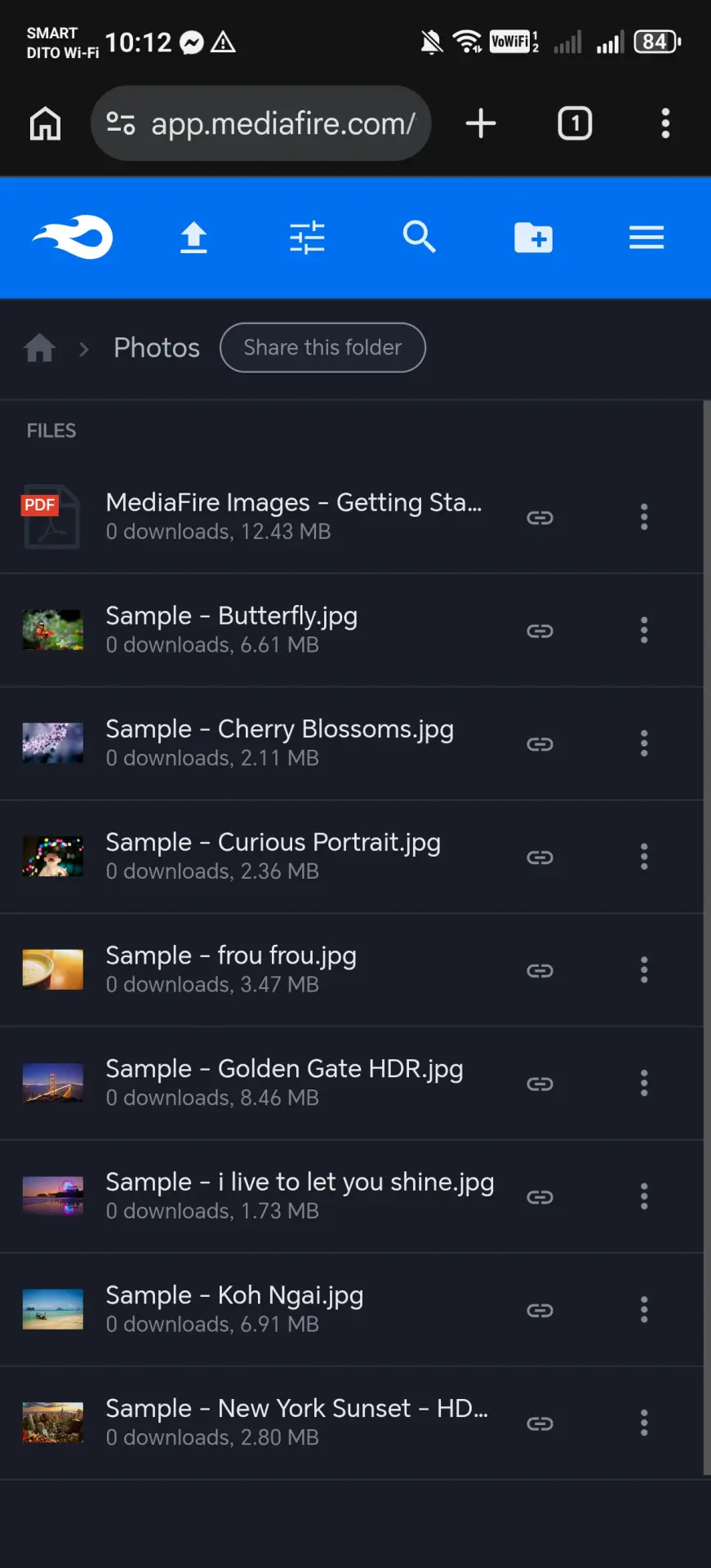
Task: Open a new browser tab with the plus icon
Action: pyautogui.click(x=481, y=123)
